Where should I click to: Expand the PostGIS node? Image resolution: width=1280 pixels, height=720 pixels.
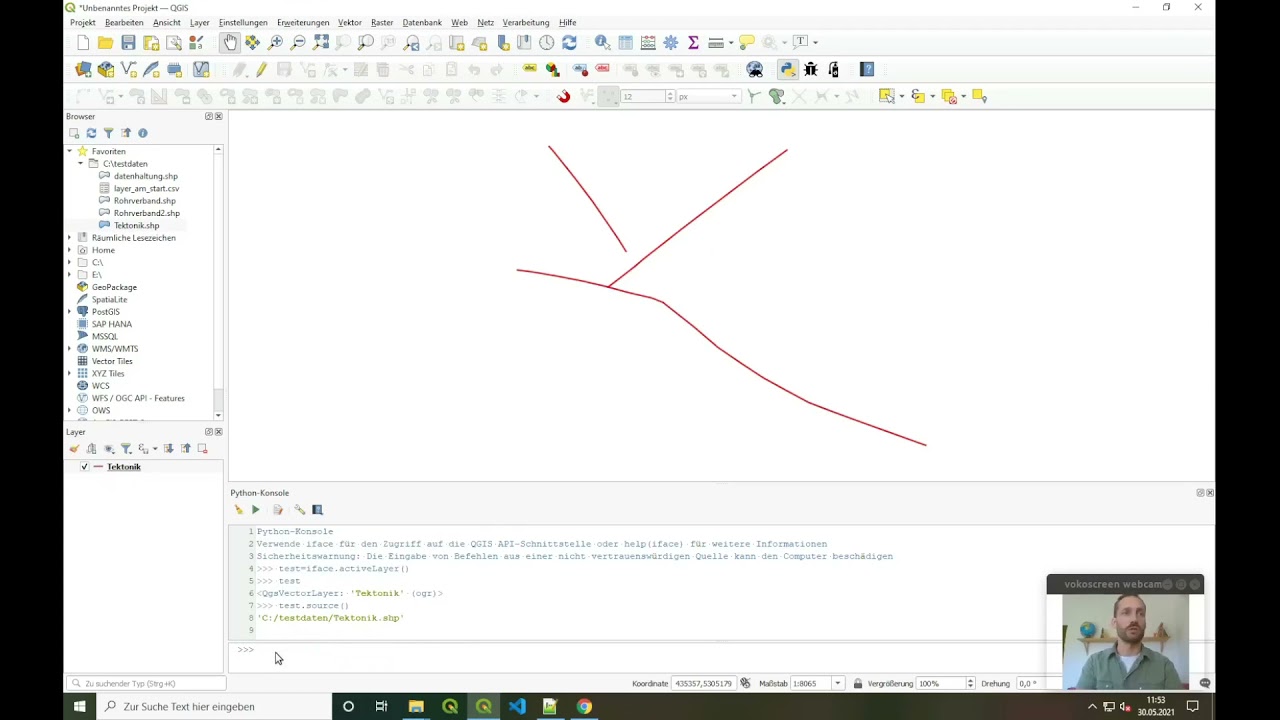pyautogui.click(x=70, y=312)
